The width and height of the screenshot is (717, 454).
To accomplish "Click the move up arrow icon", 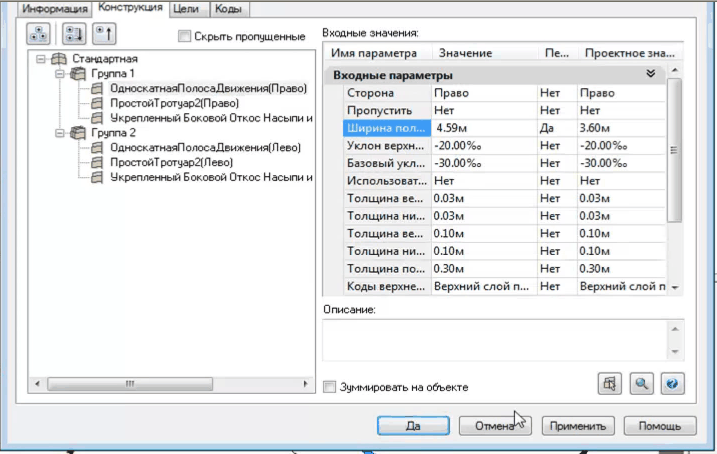I will click(103, 35).
